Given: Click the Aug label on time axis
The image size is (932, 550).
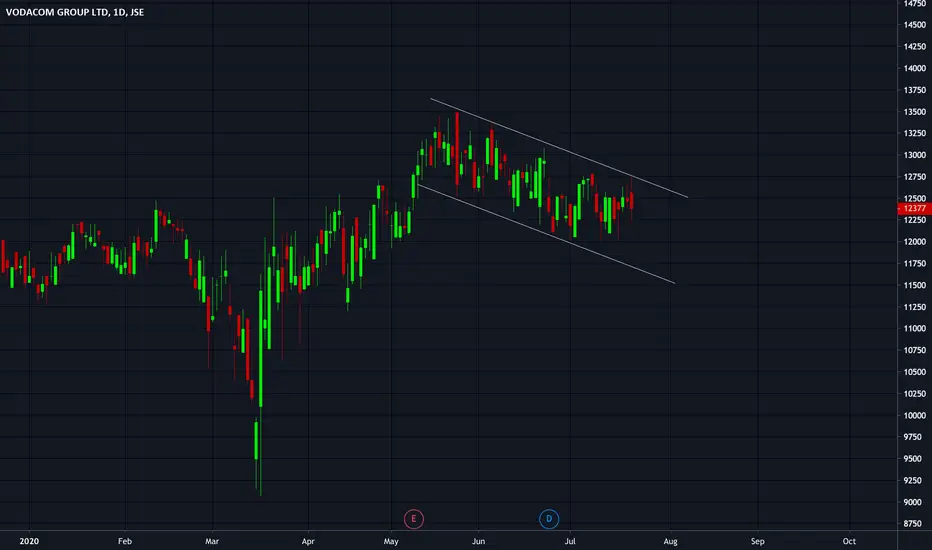Looking at the screenshot, I should pyautogui.click(x=670, y=541).
